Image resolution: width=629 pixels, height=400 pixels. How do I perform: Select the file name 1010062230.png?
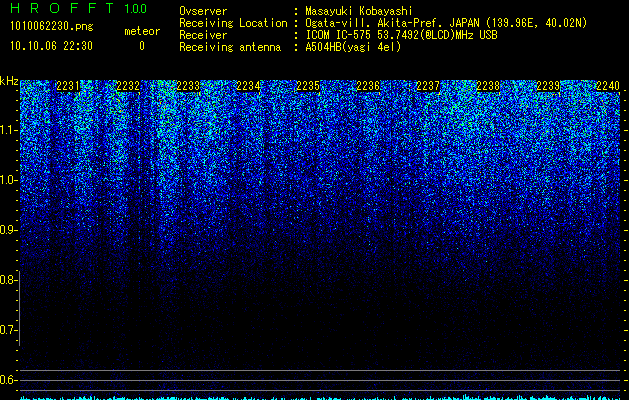click(52, 27)
